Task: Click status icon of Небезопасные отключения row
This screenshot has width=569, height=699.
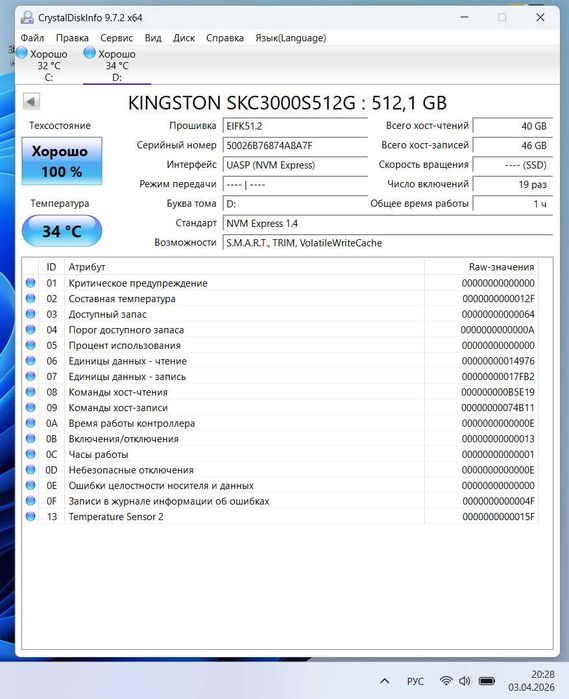Action: coord(30,470)
